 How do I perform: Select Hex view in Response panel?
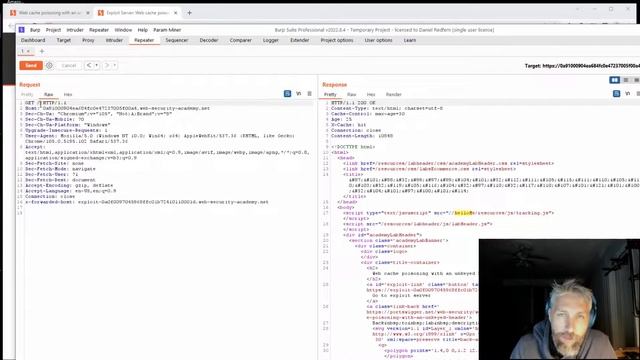pos(371,94)
